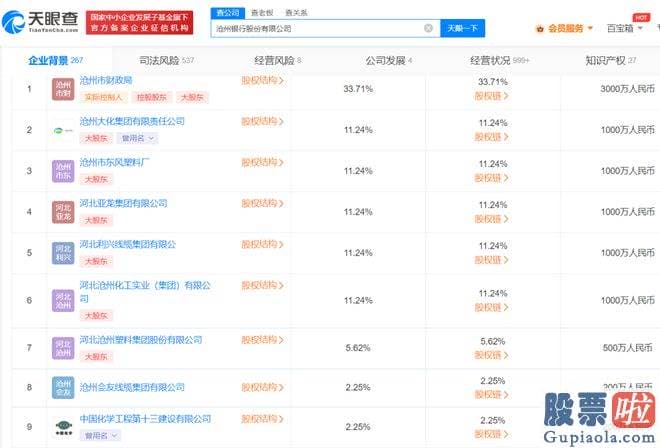
Task: Open 股权链 for 河北利兴线缆 row
Action: click(x=491, y=260)
